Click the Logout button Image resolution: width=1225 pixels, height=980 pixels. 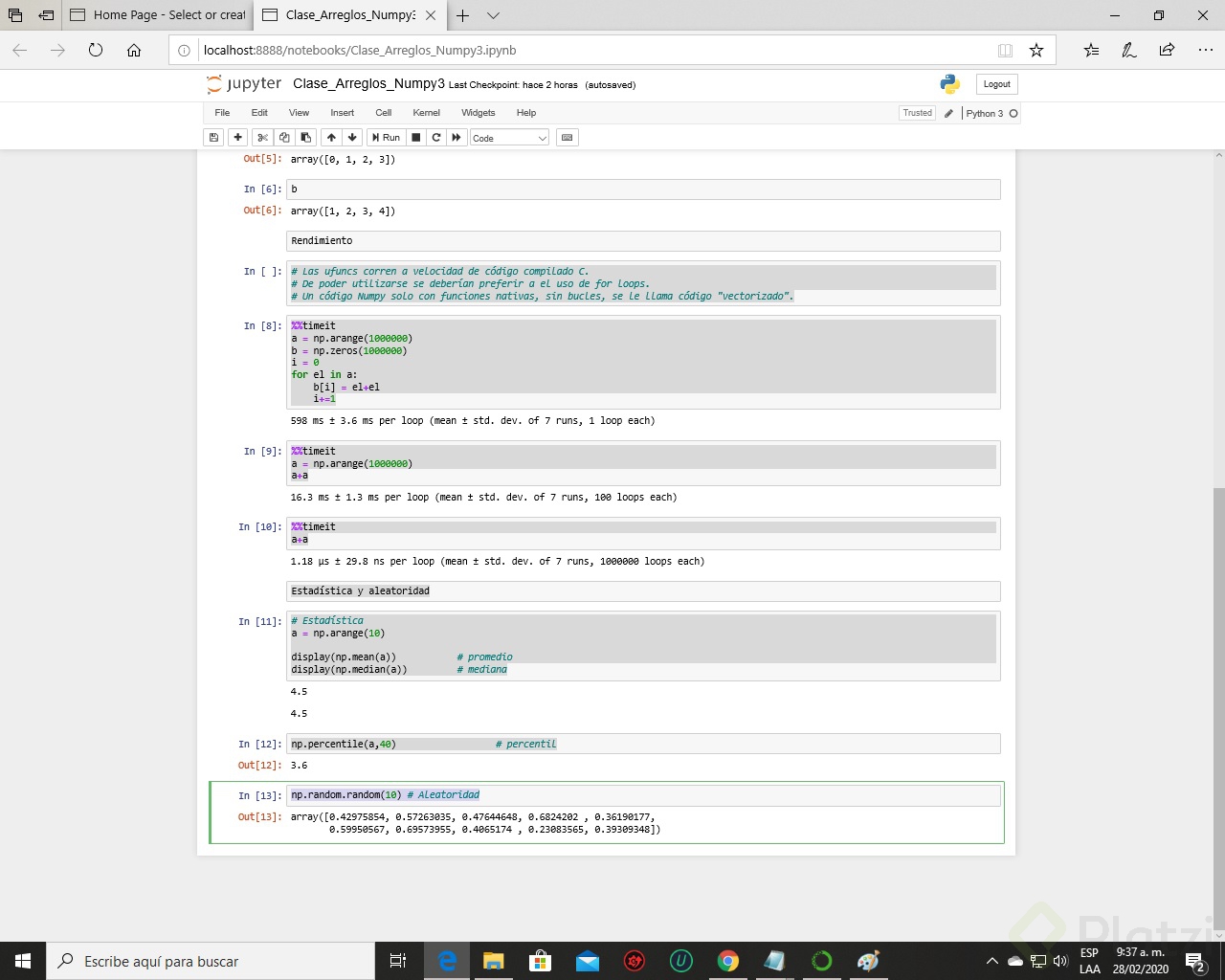click(x=995, y=84)
